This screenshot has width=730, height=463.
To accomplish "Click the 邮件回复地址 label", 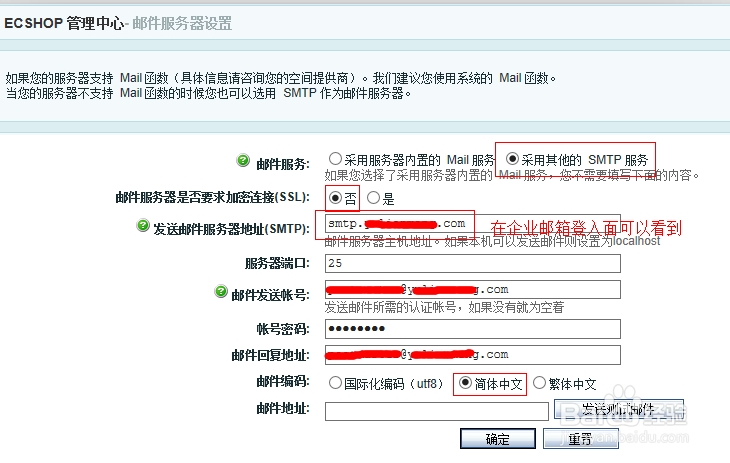I will click(270, 355).
